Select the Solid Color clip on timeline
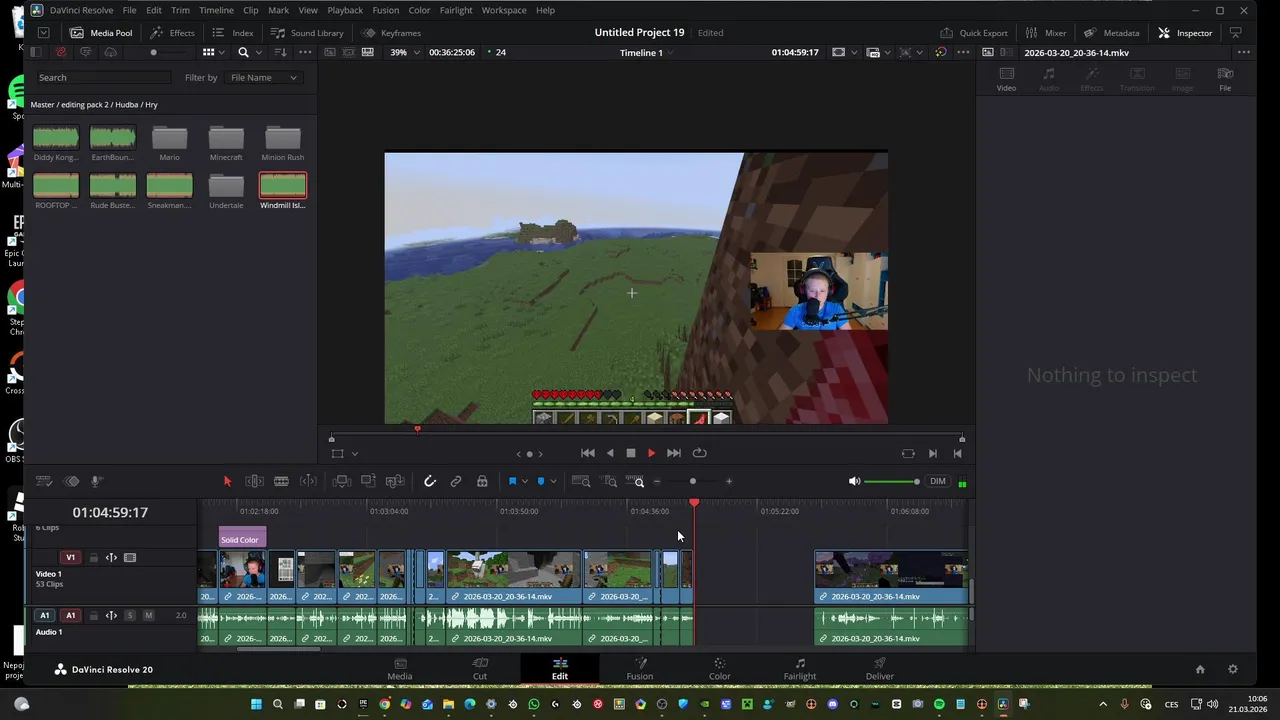The image size is (1280, 720). click(x=242, y=538)
